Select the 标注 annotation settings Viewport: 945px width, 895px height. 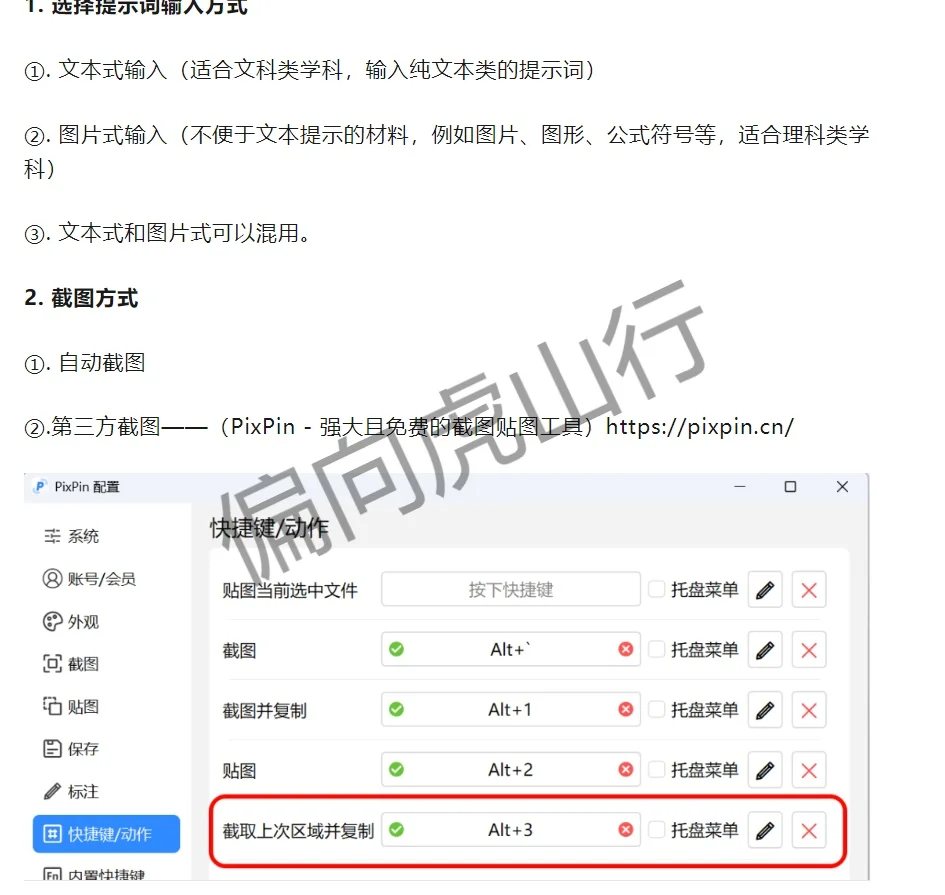pyautogui.click(x=75, y=790)
